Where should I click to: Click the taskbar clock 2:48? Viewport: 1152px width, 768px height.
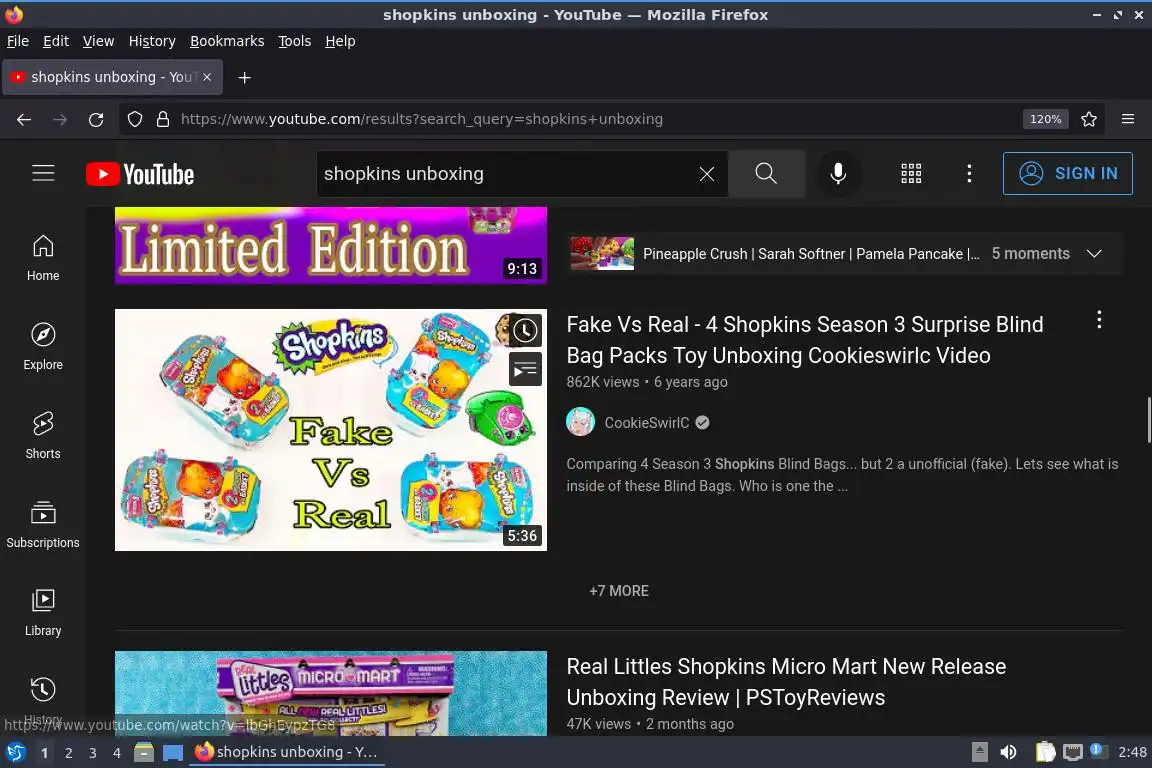1131,752
